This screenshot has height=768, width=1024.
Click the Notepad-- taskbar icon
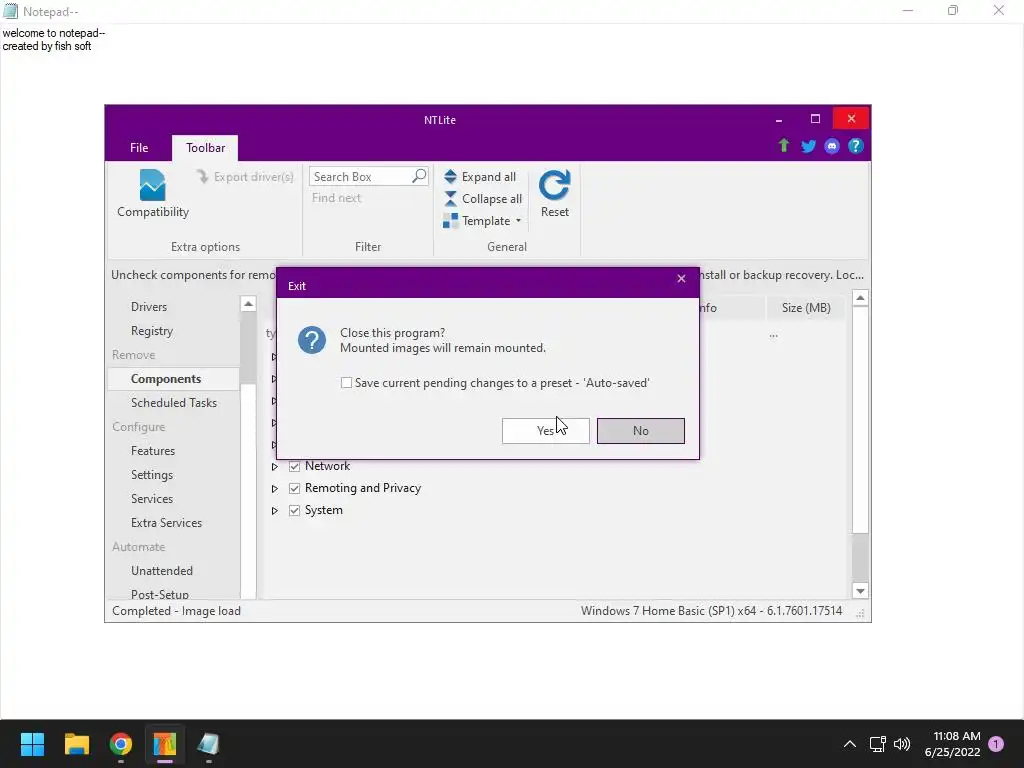click(209, 744)
